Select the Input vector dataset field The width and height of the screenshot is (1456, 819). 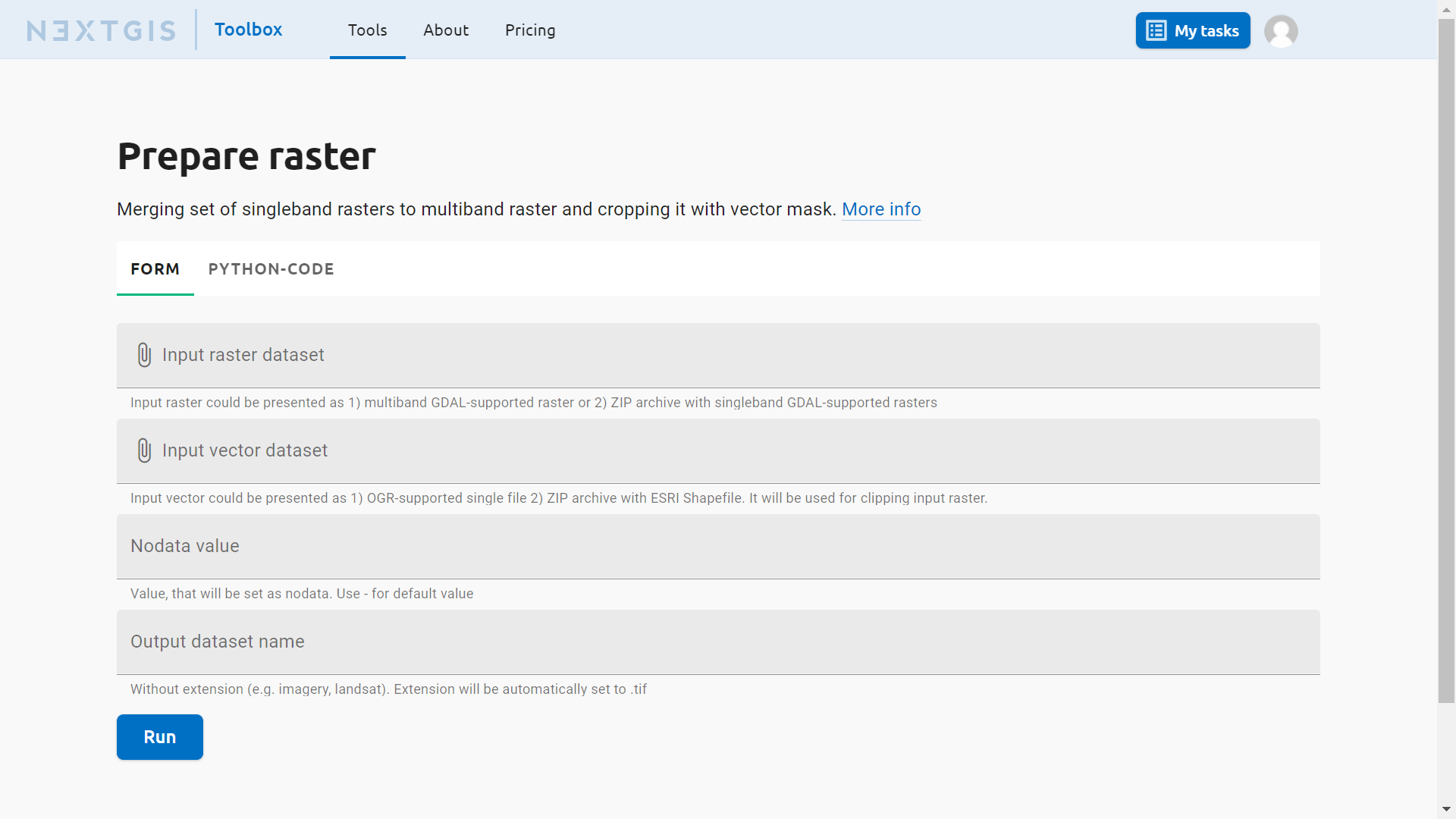pos(531,450)
